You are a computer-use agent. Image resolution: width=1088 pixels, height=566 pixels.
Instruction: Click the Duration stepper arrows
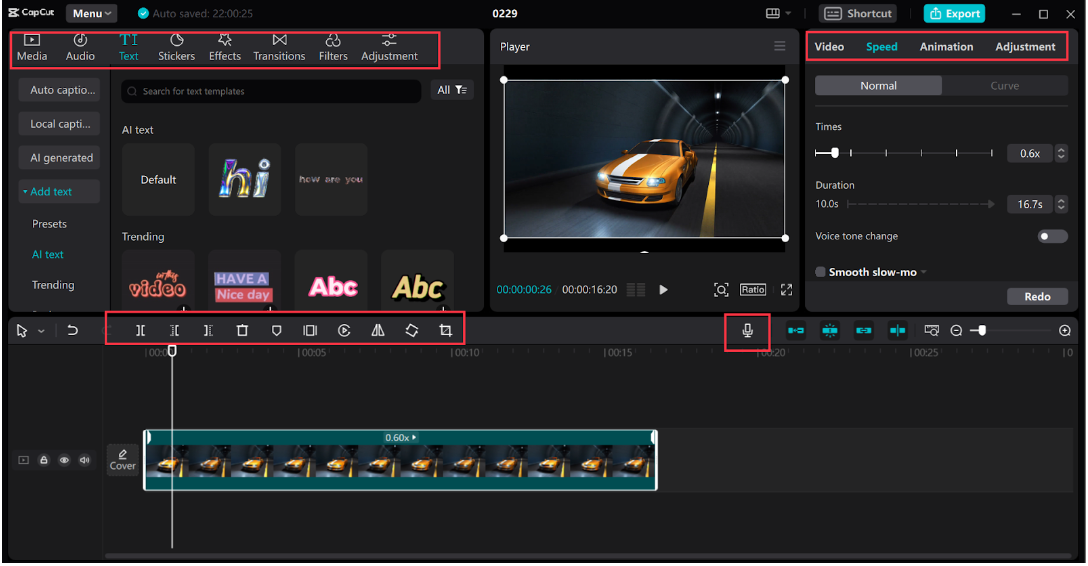coord(1061,204)
